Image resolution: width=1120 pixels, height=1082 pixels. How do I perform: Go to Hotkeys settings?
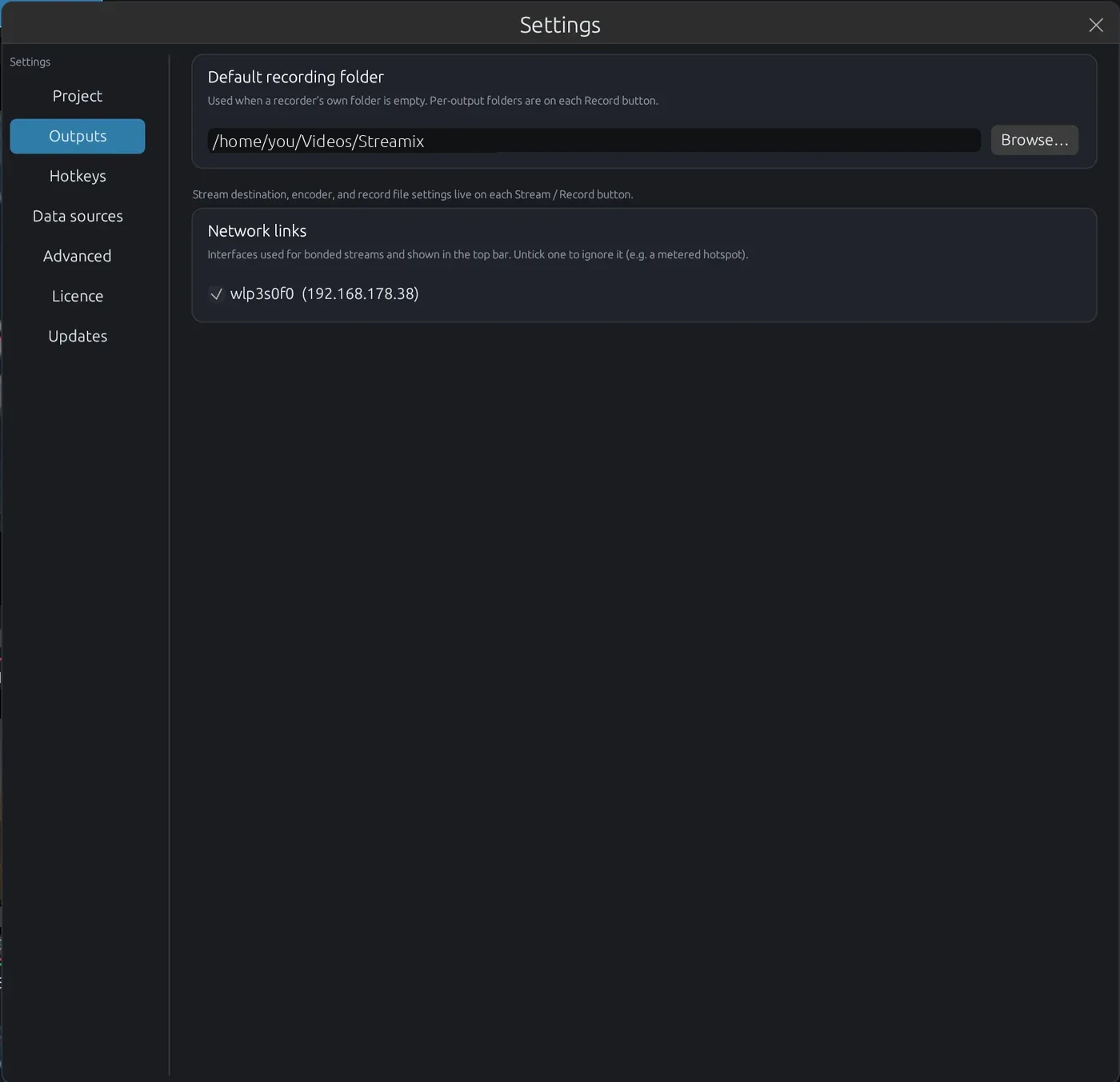coord(78,176)
